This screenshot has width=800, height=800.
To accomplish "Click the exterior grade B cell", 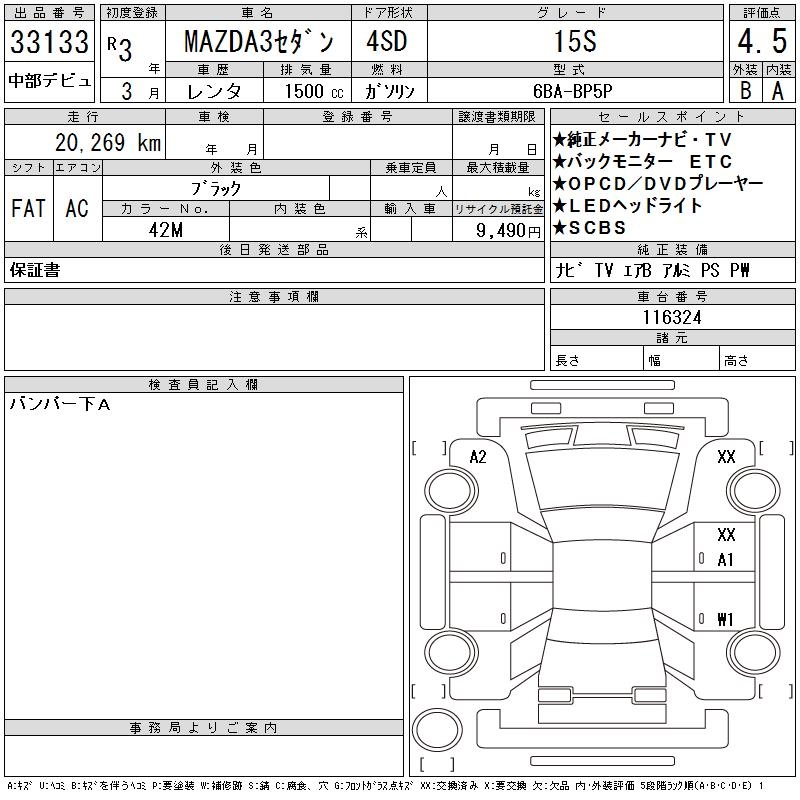I will pos(745,90).
